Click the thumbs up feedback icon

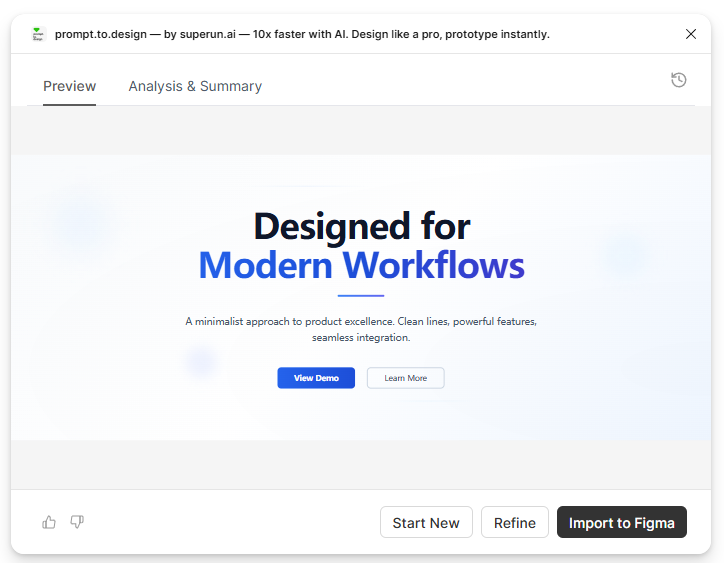point(49,522)
